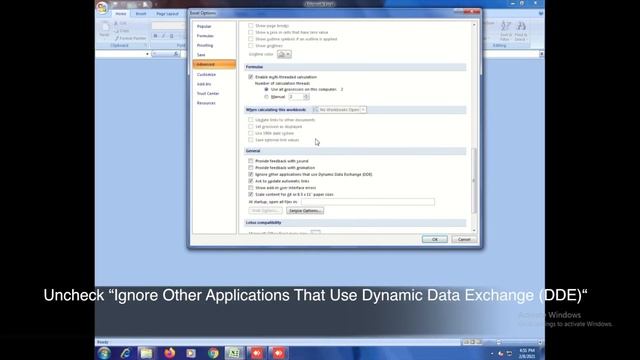Check Show a zero in cells option
This screenshot has width=640, height=360.
coord(251,32)
